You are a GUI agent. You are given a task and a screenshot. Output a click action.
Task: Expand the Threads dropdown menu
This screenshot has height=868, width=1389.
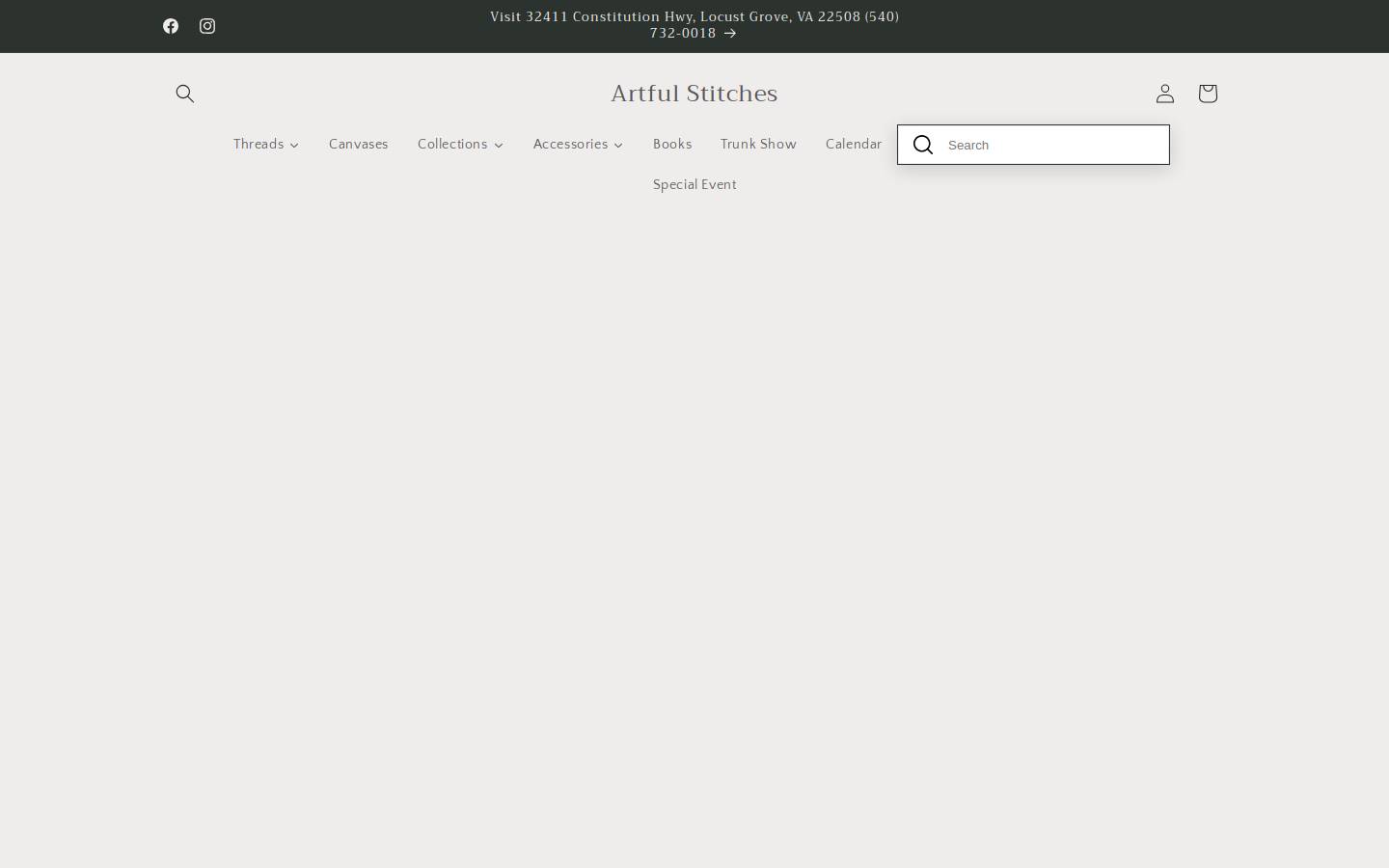pos(266,145)
